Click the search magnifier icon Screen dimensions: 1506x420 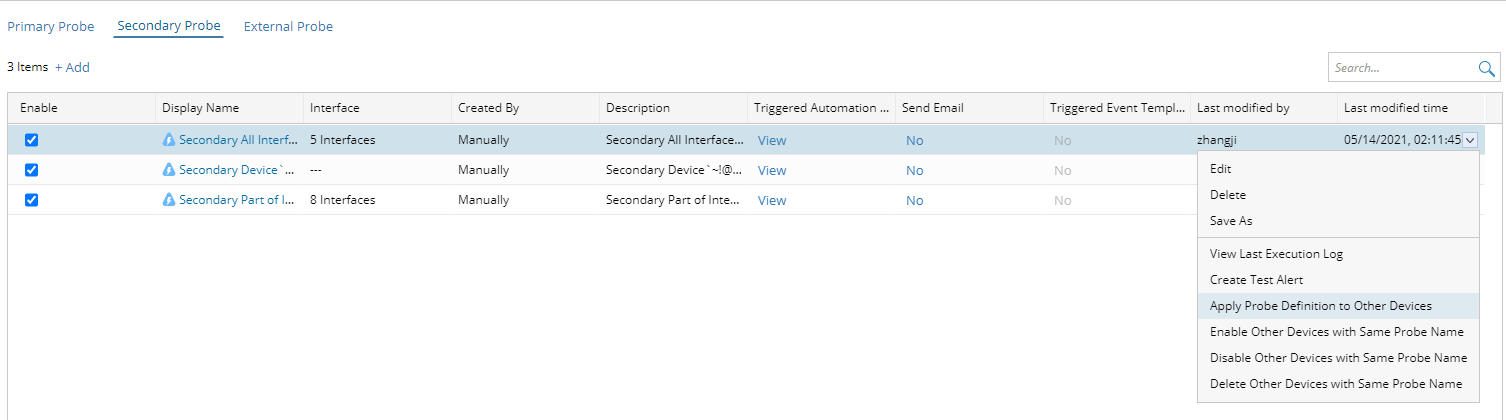pos(1486,68)
